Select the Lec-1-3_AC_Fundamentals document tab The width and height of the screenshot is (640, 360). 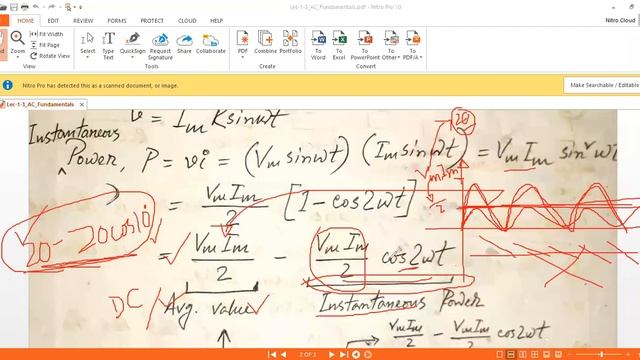[40, 104]
